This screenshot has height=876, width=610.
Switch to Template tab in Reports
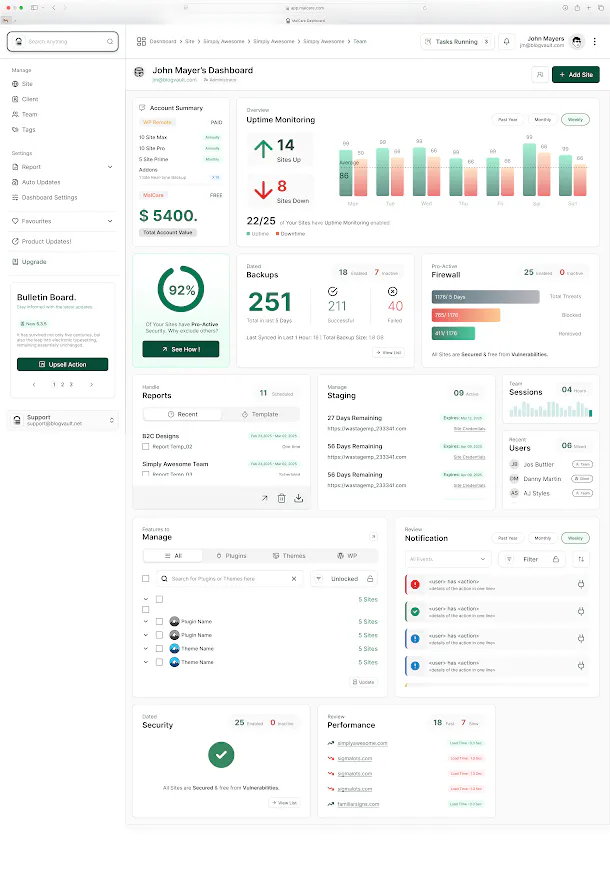pyautogui.click(x=260, y=415)
